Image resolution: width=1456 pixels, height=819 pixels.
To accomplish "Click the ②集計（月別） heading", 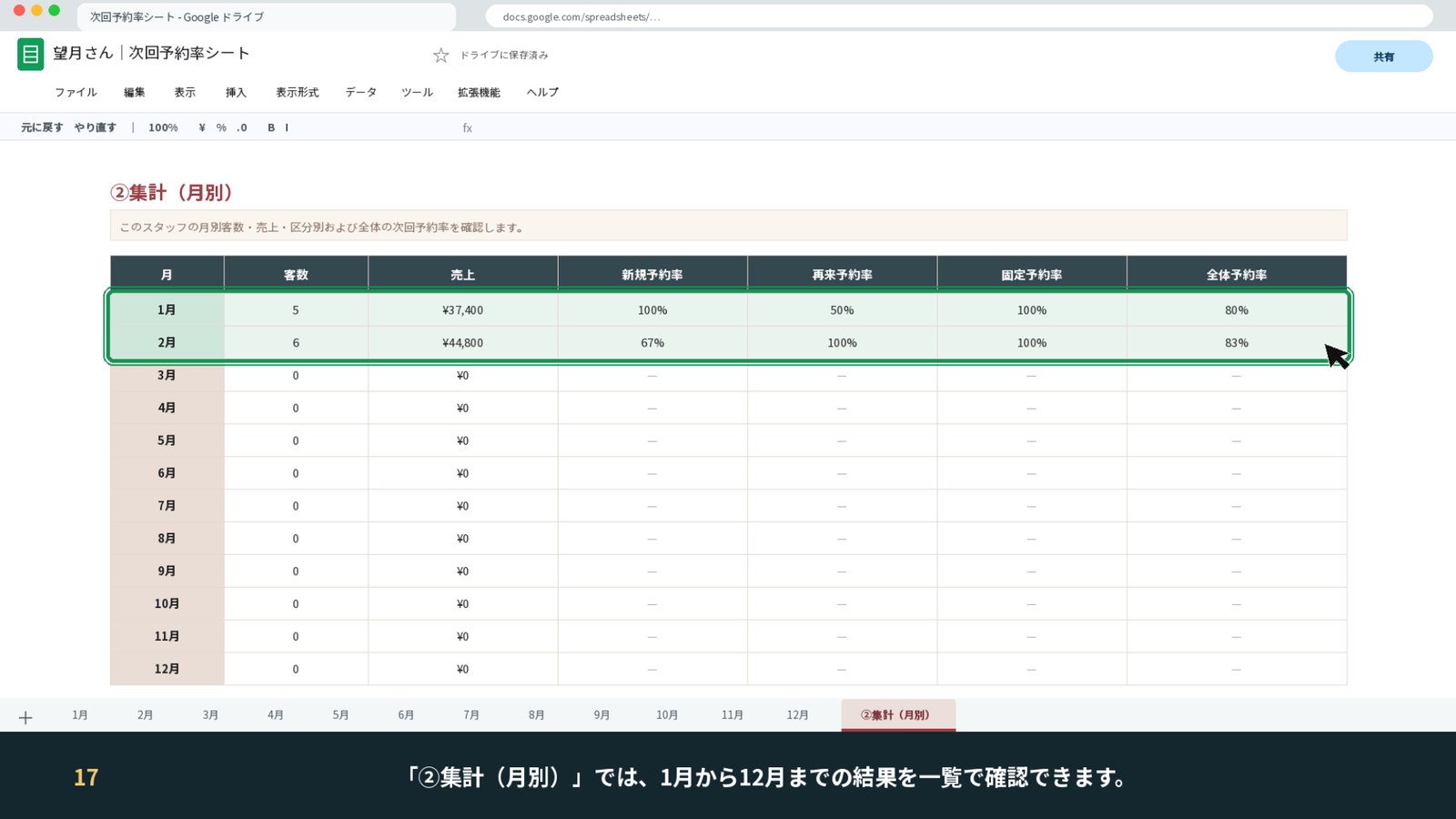I will click(171, 193).
